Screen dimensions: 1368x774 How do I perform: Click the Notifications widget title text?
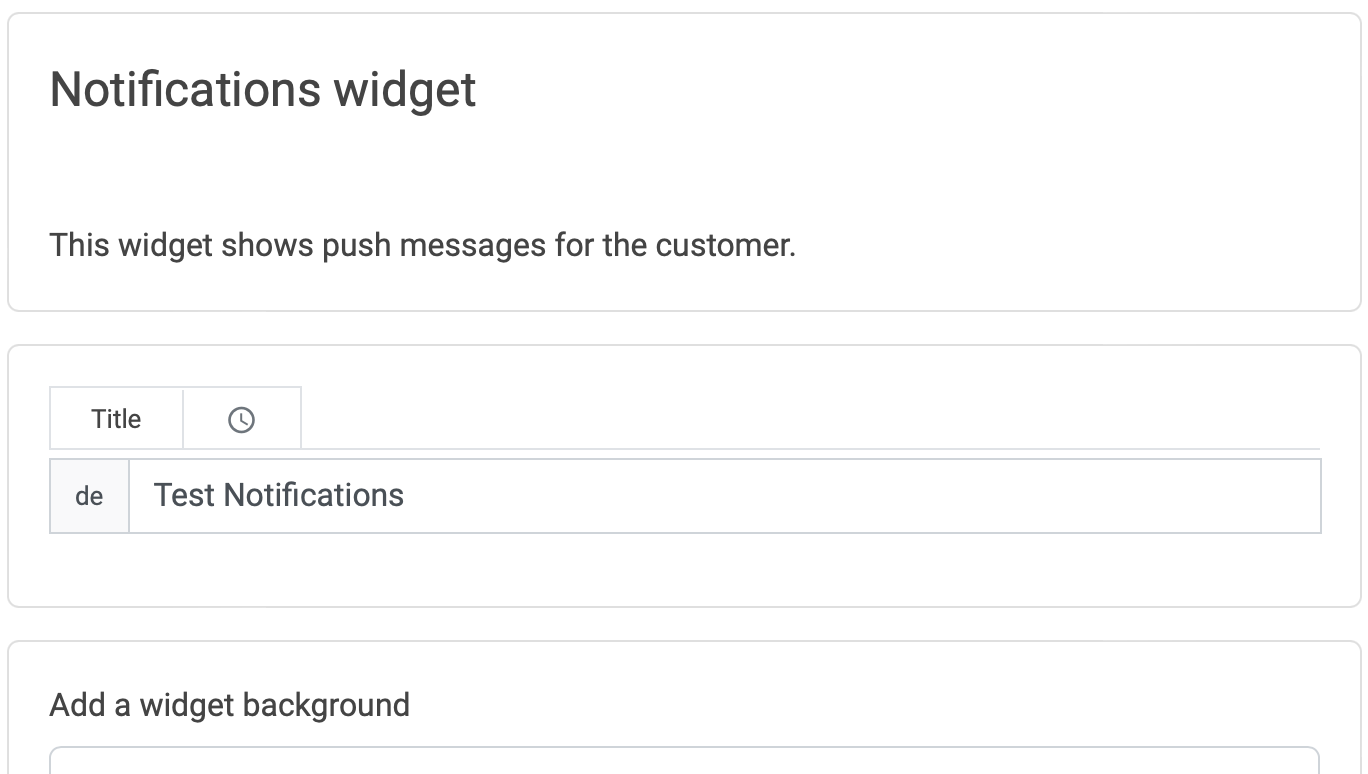point(263,89)
